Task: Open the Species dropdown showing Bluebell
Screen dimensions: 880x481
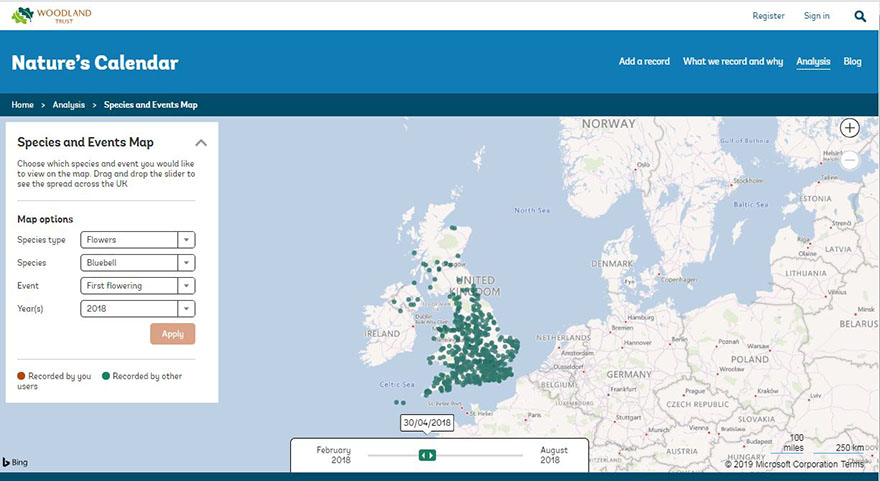Action: click(x=137, y=263)
